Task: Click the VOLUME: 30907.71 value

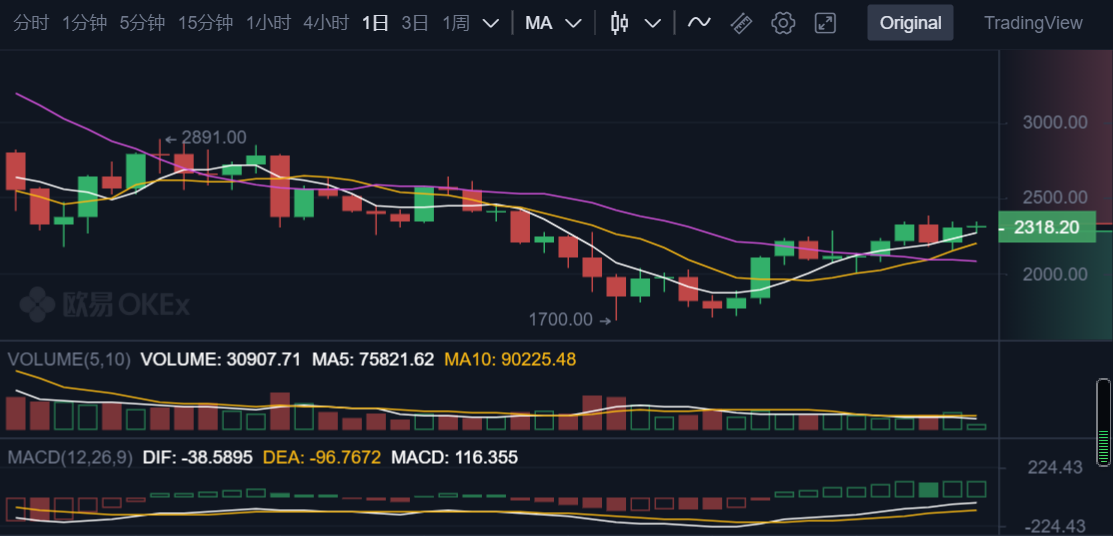Action: coord(221,360)
